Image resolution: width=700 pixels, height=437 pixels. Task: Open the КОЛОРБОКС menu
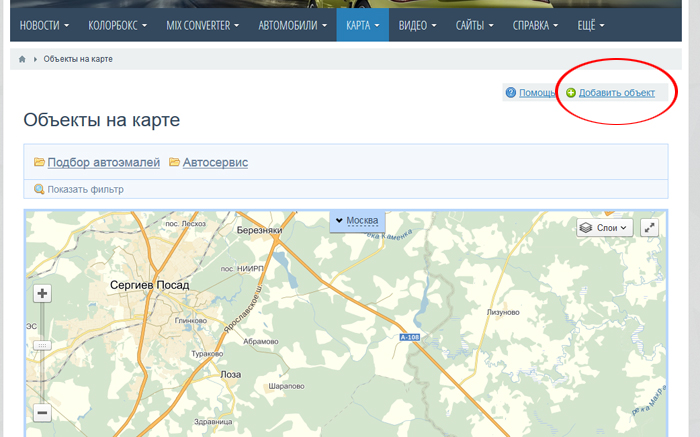tap(117, 25)
